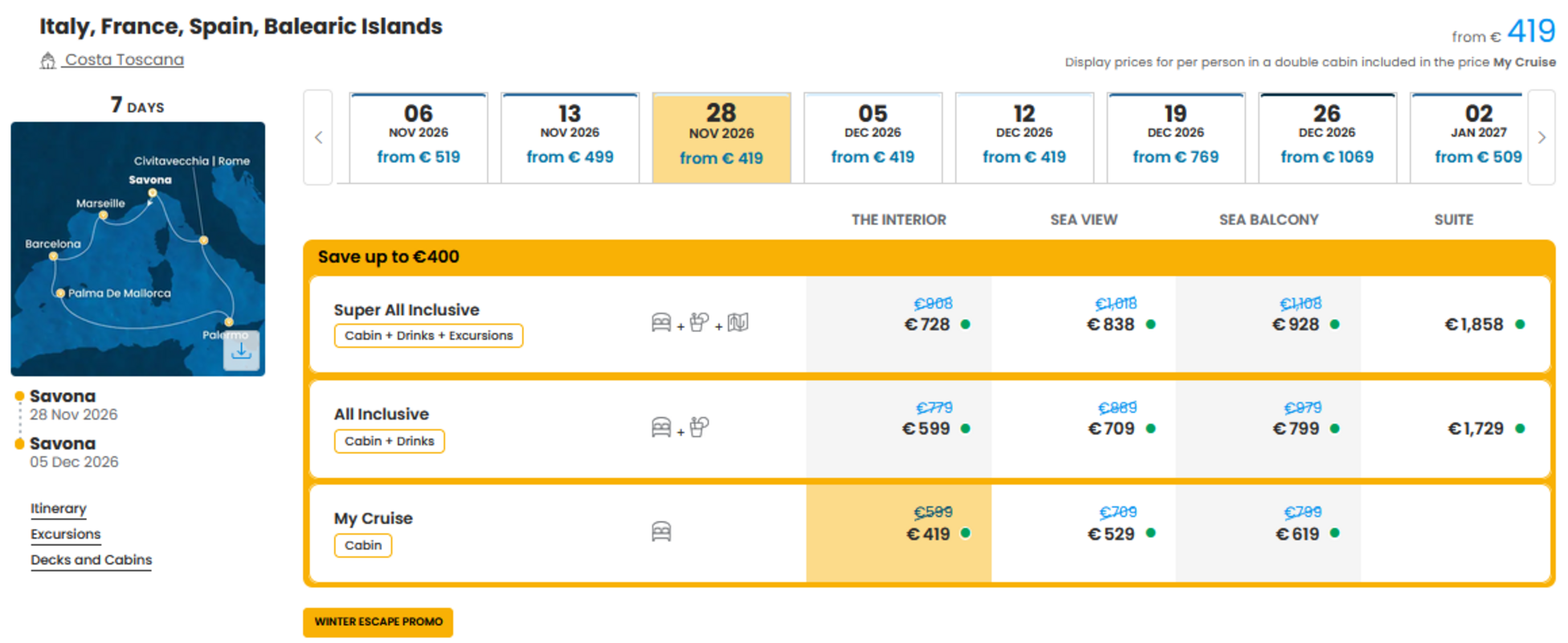Show later departure dates with the right arrow
Image resolution: width=1568 pixels, height=643 pixels.
(x=1541, y=137)
